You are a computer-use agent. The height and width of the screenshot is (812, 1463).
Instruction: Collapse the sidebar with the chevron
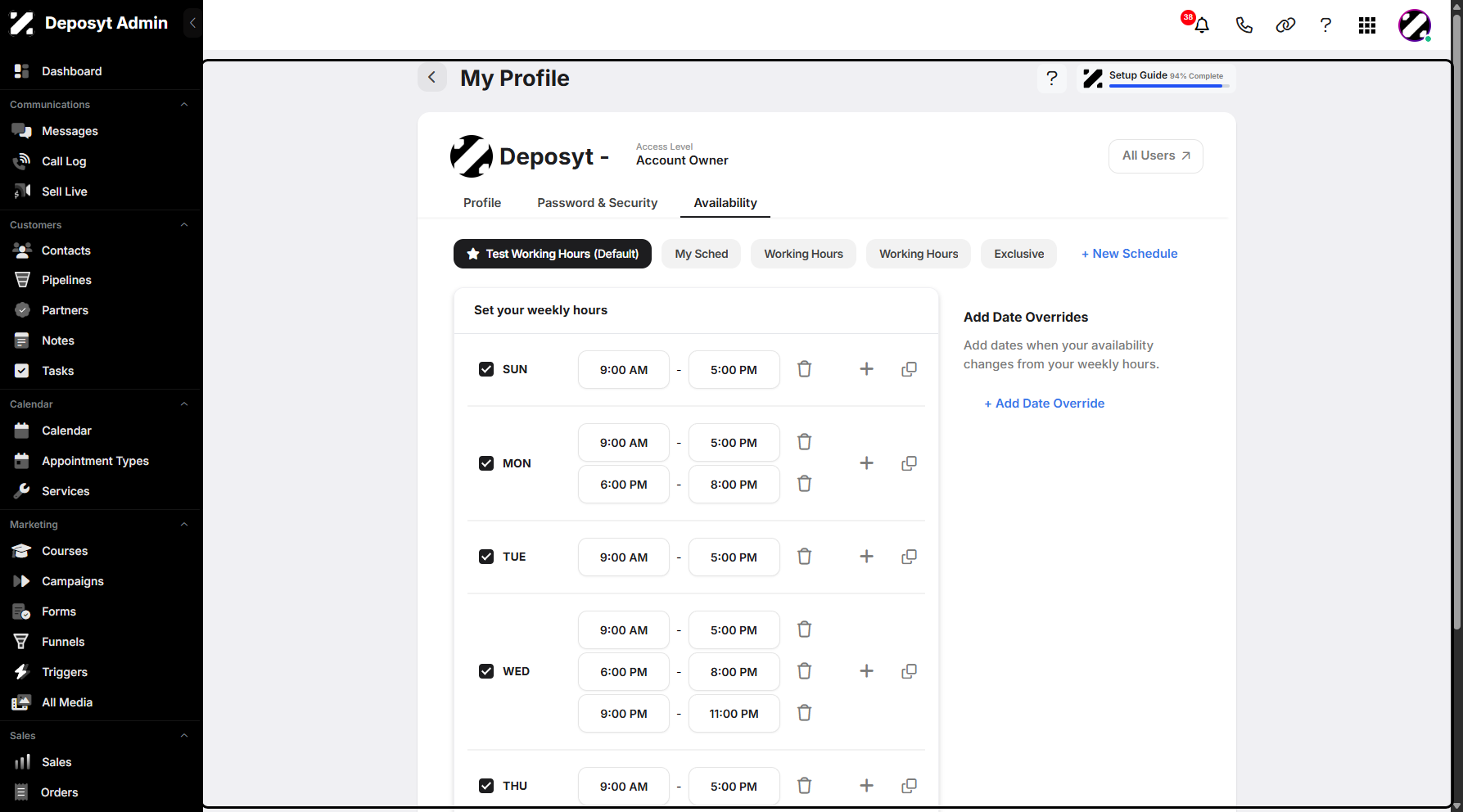coord(192,23)
